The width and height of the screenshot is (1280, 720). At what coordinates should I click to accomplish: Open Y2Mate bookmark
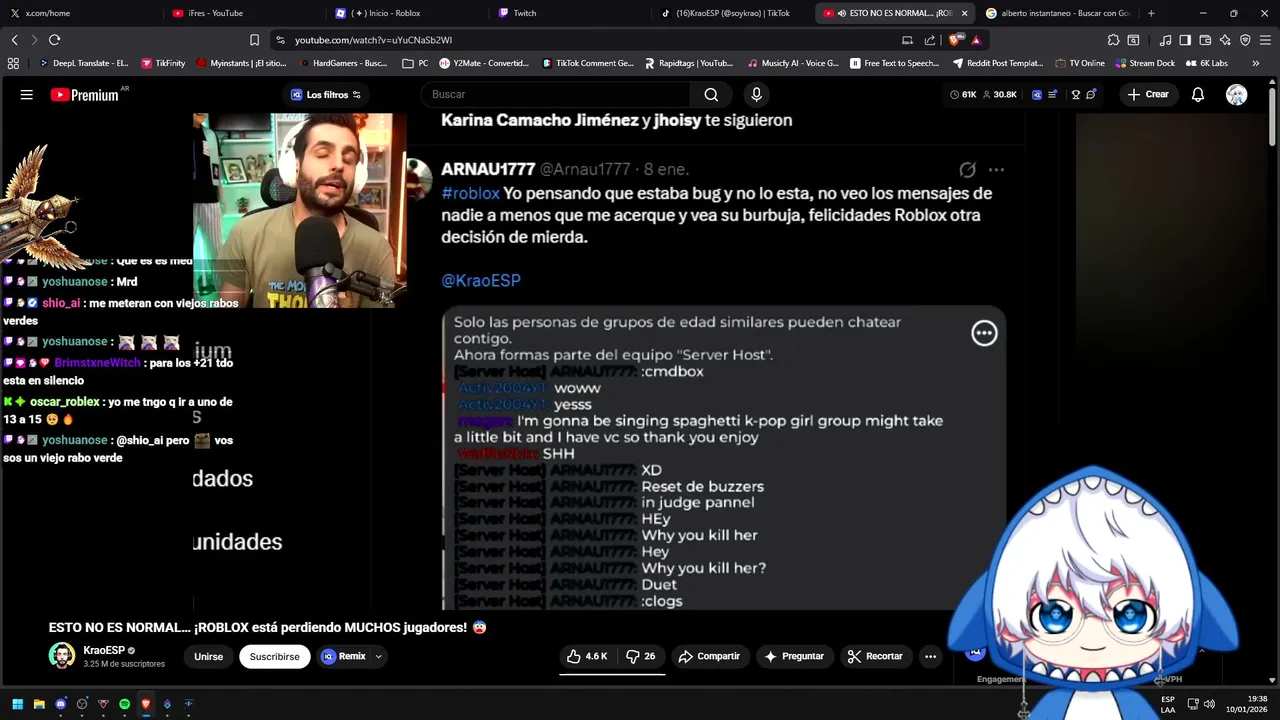tap(484, 63)
